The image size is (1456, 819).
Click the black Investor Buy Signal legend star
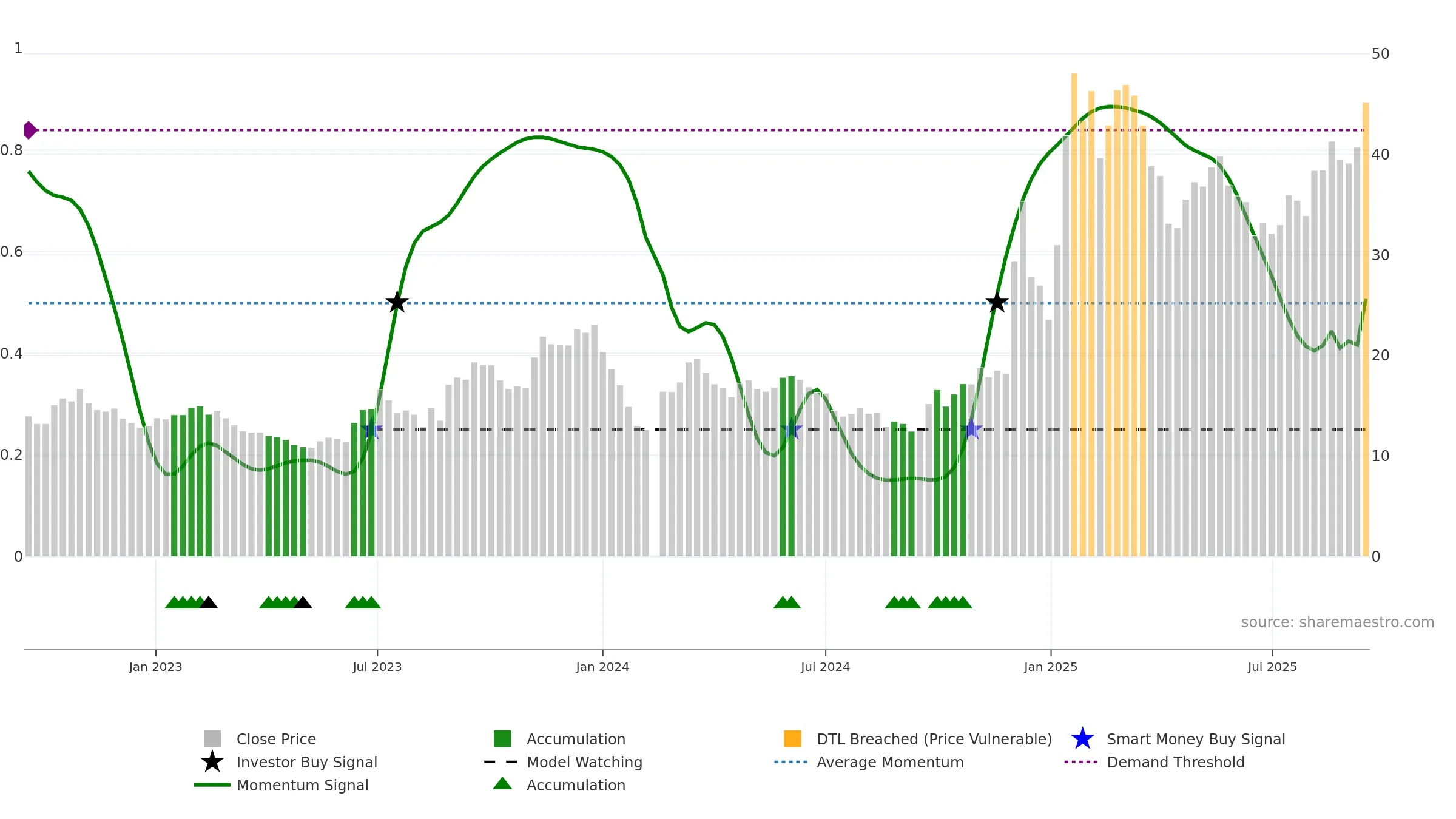pos(212,761)
